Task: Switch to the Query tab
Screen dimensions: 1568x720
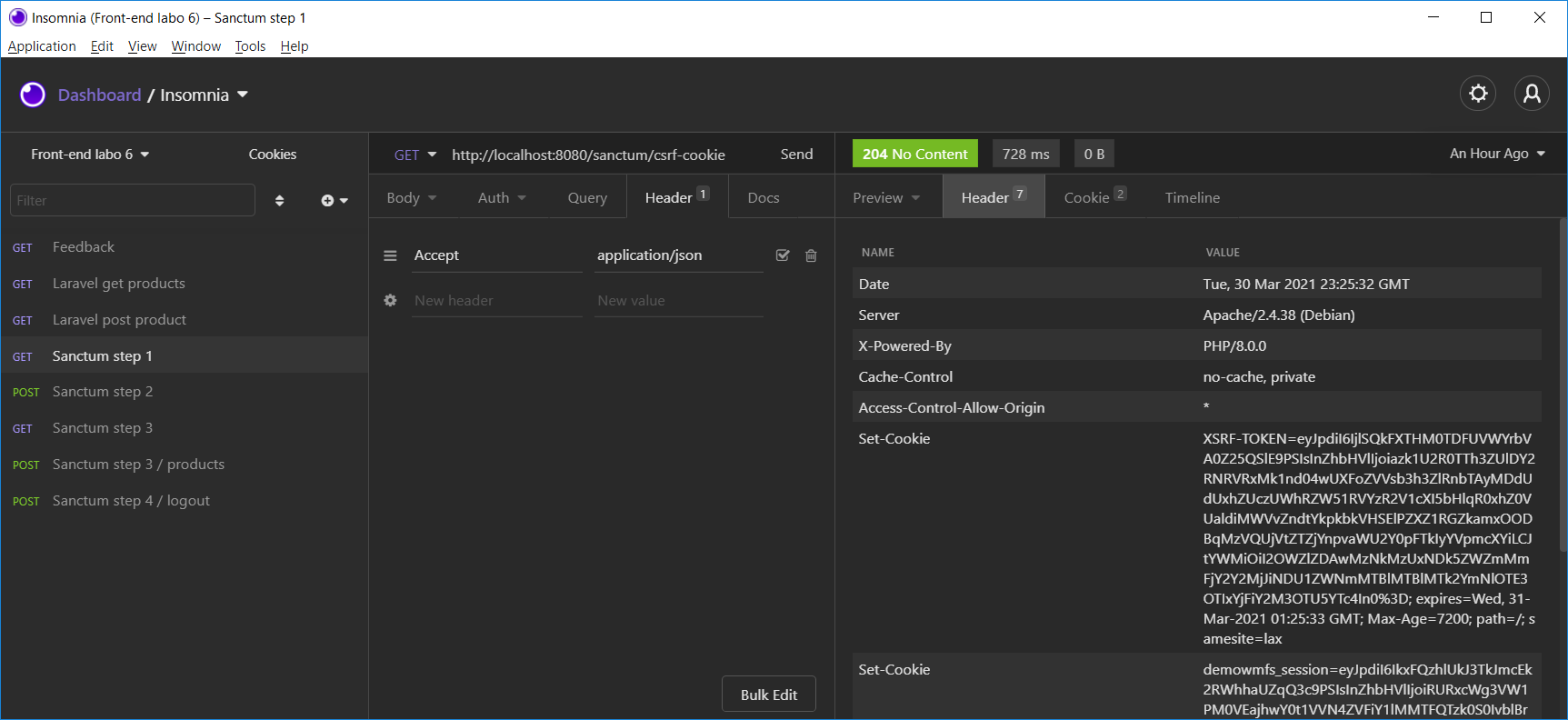Action: (587, 197)
